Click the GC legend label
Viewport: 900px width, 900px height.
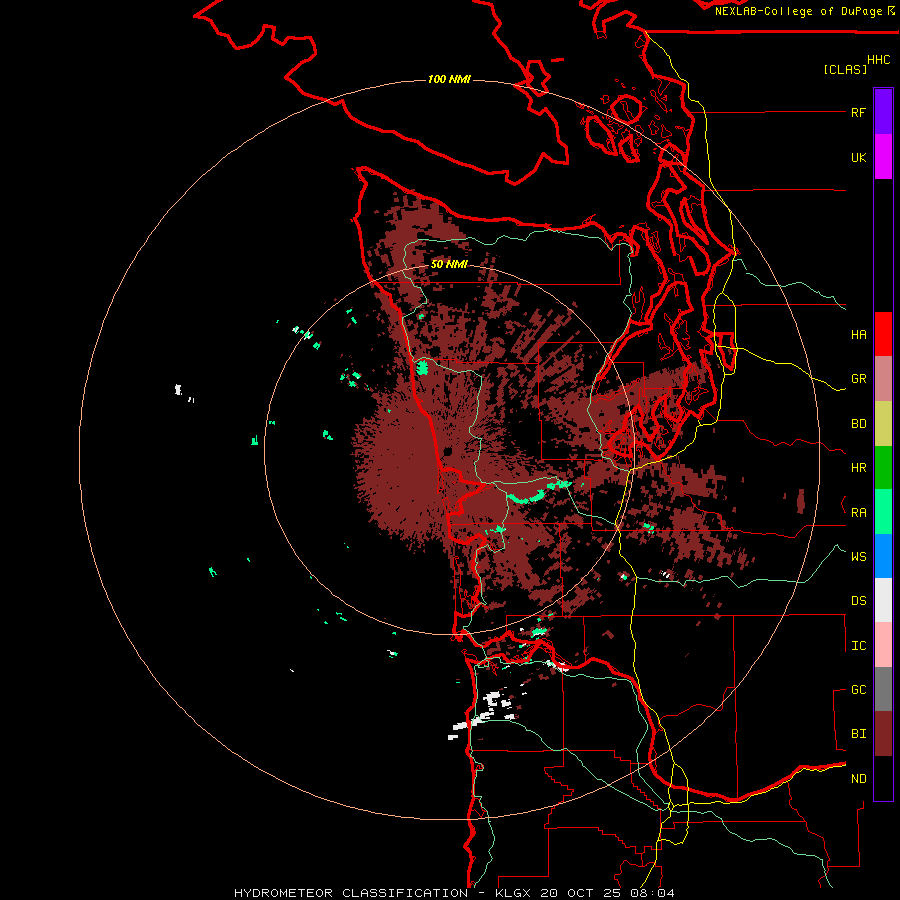858,690
